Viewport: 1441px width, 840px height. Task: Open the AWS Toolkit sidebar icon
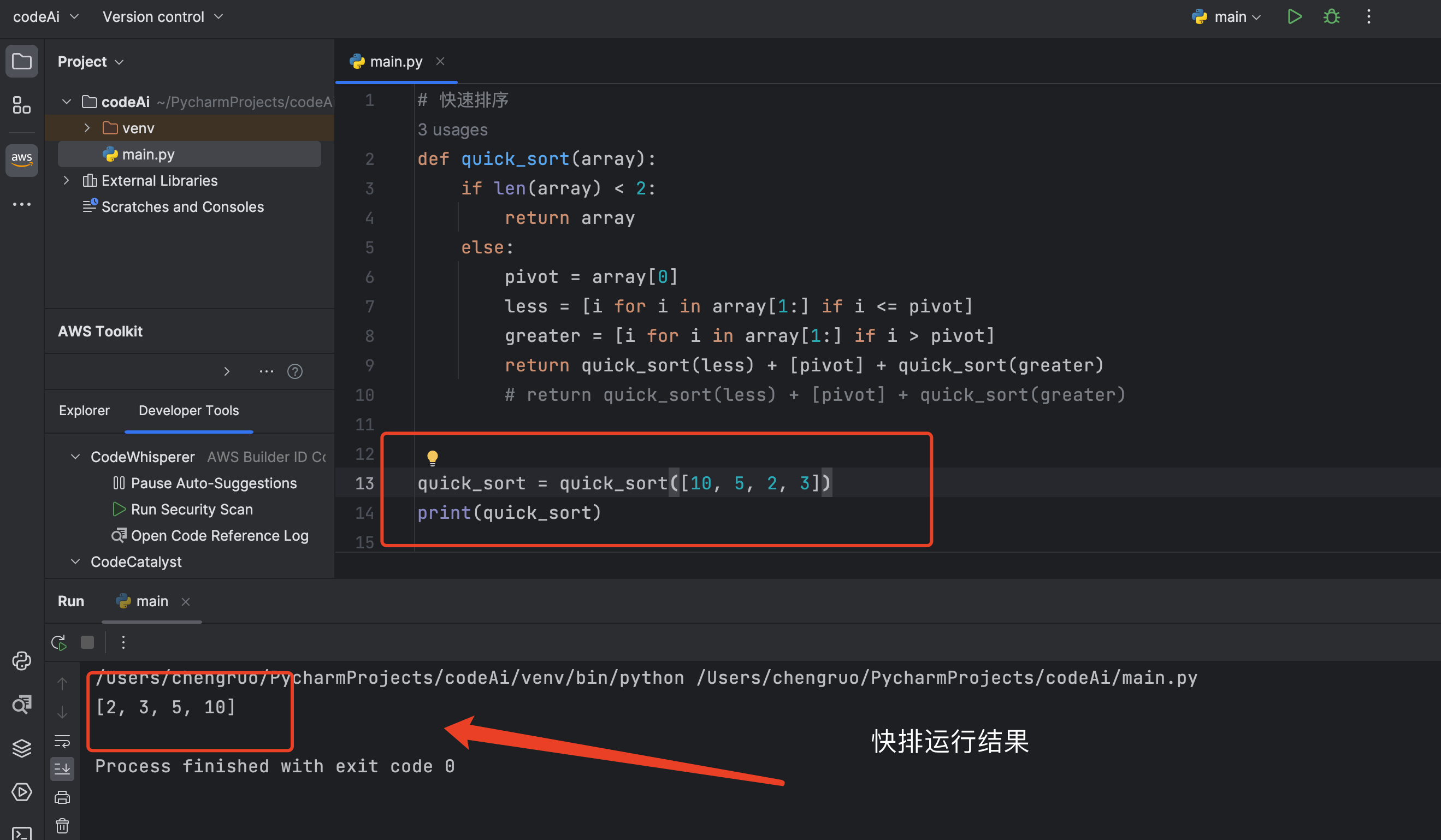click(x=22, y=159)
